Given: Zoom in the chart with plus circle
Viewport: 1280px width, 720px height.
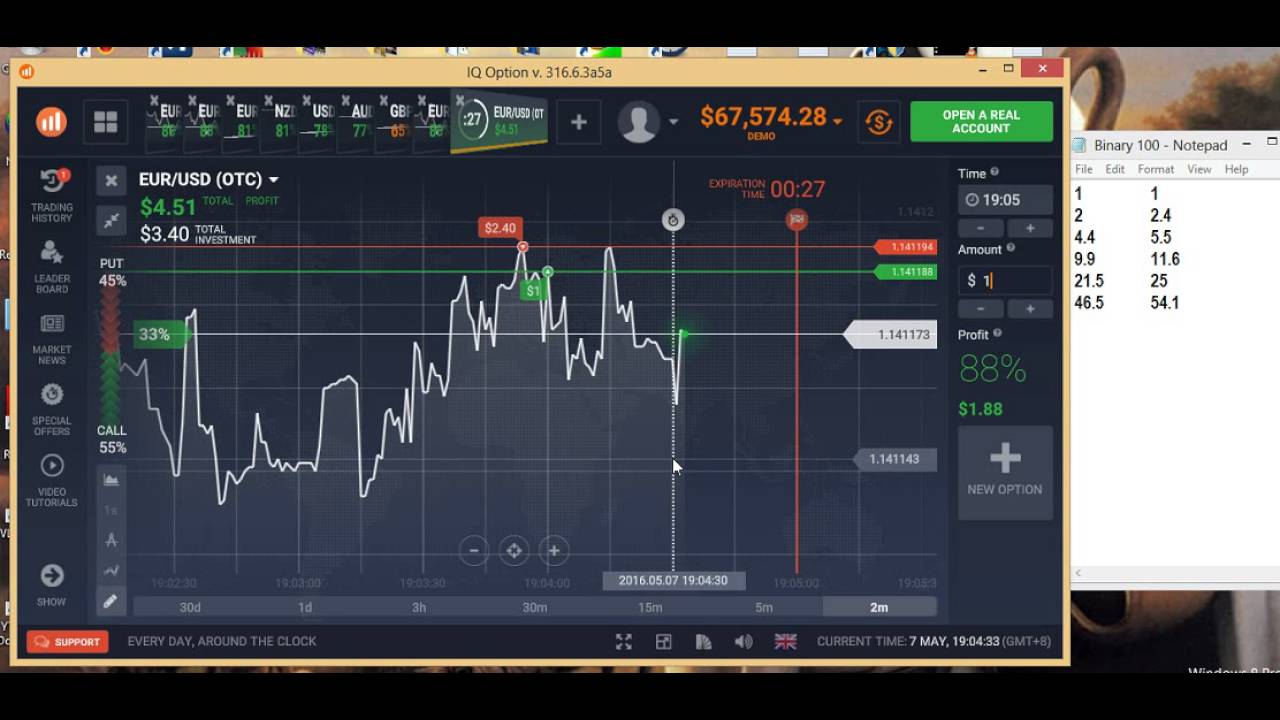Looking at the screenshot, I should coord(553,550).
